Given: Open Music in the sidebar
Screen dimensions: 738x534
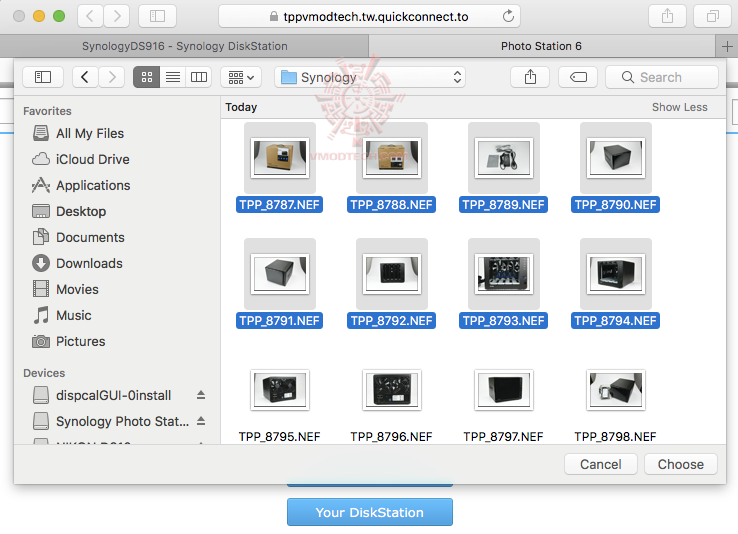Looking at the screenshot, I should pos(62,315).
